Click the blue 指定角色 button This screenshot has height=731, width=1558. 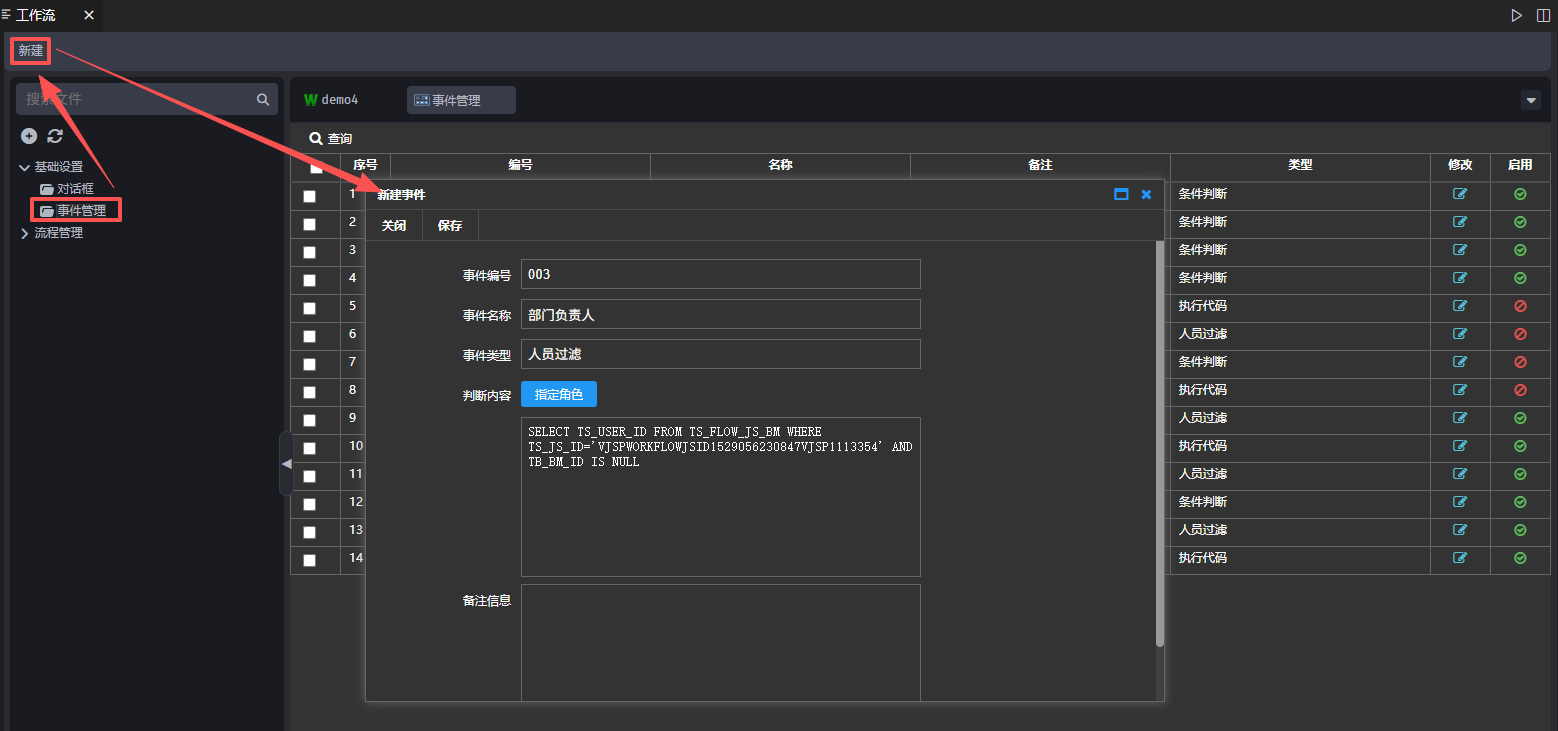coord(559,395)
